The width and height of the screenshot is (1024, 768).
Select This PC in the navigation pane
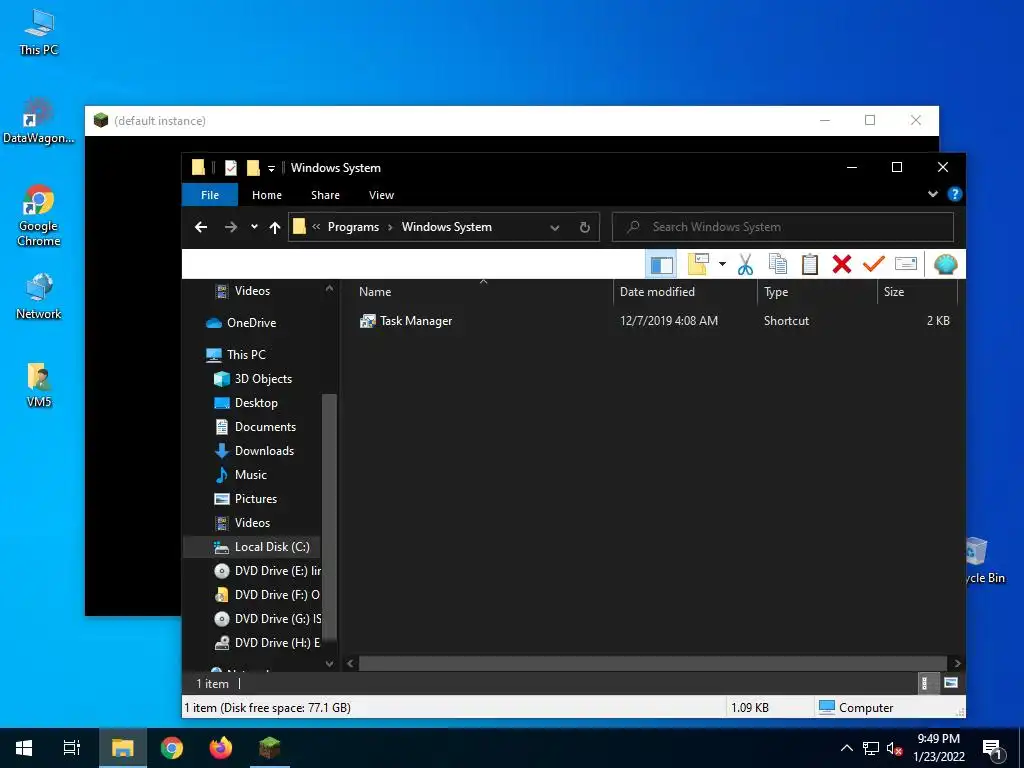246,355
